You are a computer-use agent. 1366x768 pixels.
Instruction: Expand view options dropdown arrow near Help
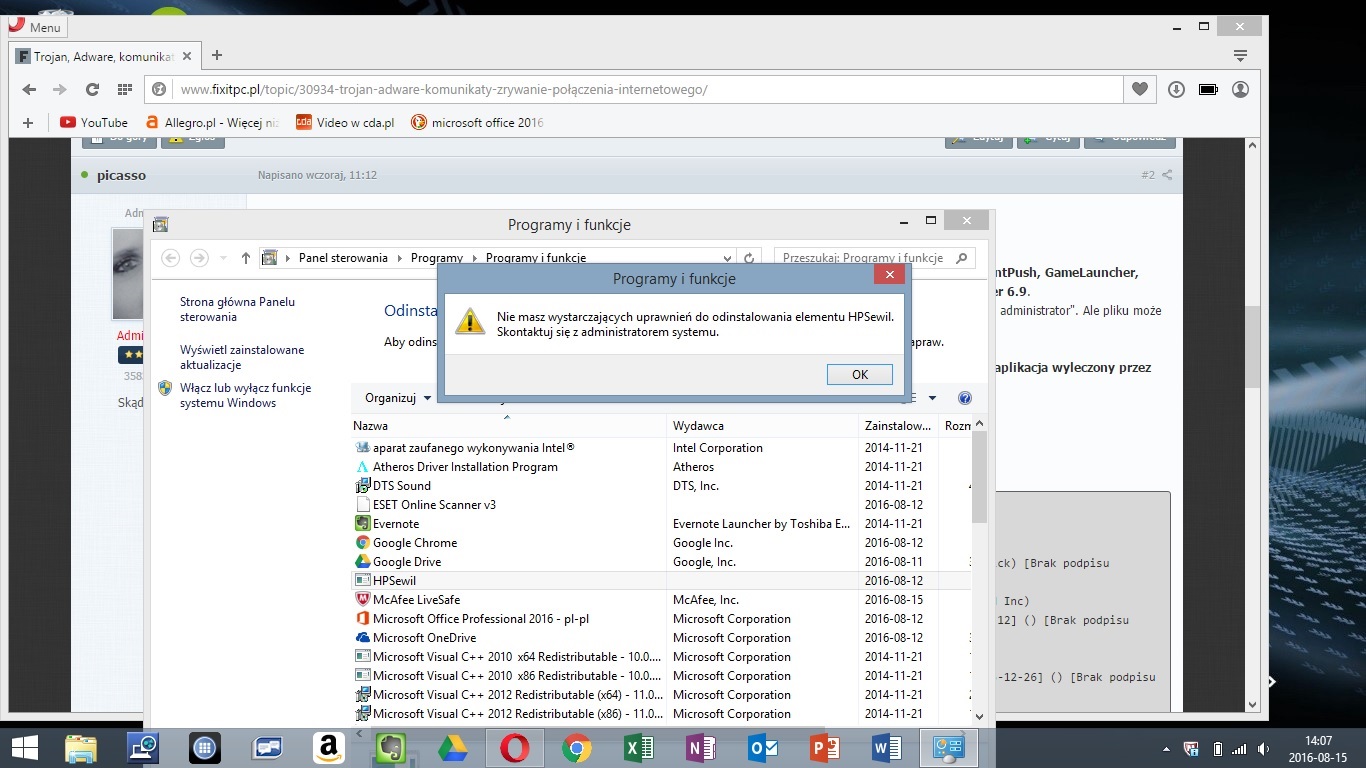[x=932, y=397]
